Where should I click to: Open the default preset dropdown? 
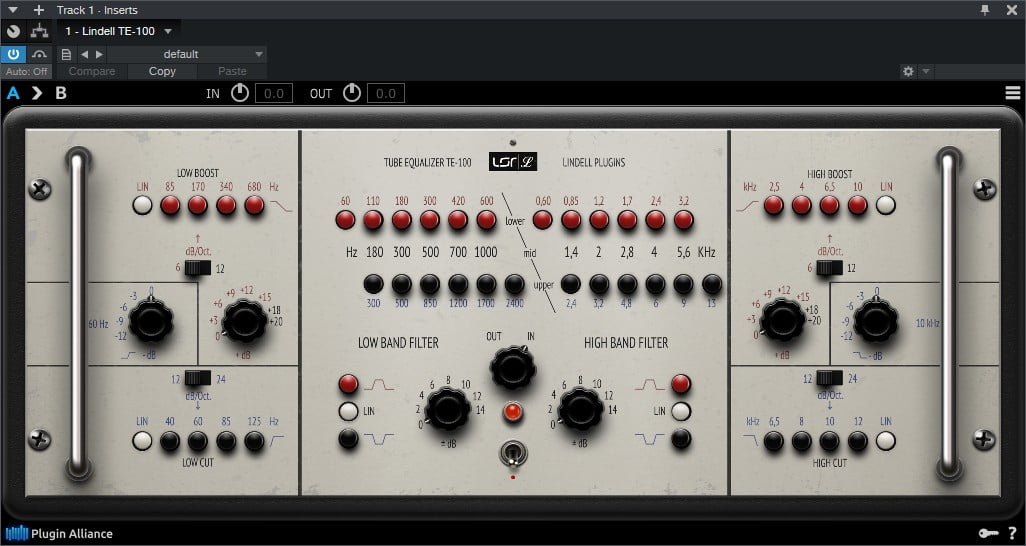tap(186, 54)
